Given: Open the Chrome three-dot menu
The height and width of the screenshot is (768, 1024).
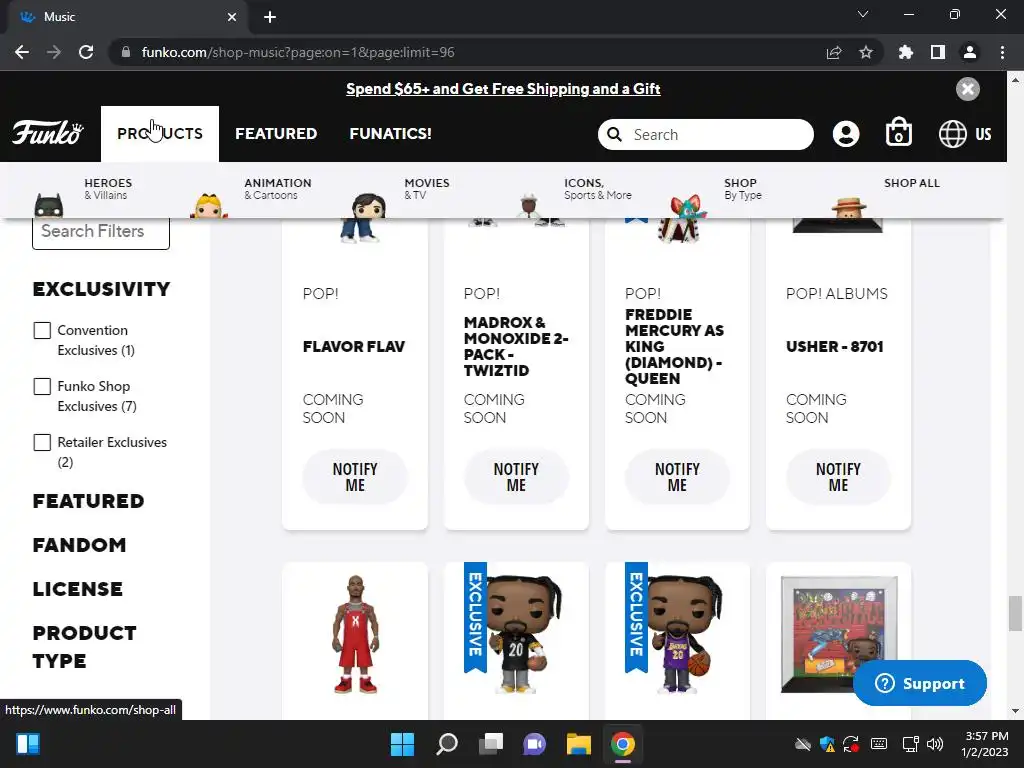Looking at the screenshot, I should pos(1002,52).
